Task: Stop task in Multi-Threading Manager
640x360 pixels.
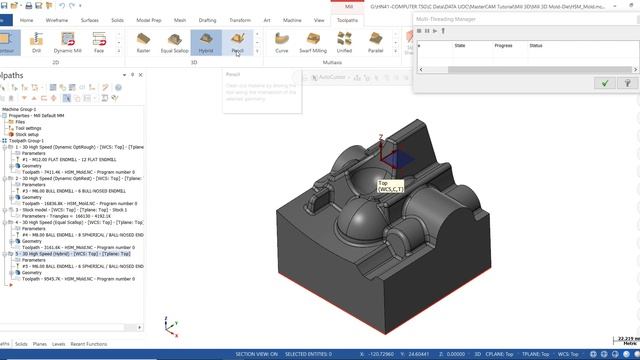Action: (x=419, y=31)
